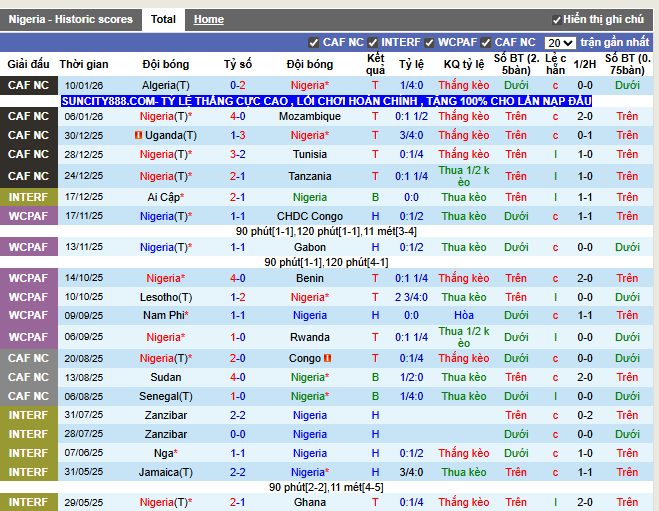Click red card icon beside Congo
Image resolution: width=659 pixels, height=511 pixels.
click(328, 358)
